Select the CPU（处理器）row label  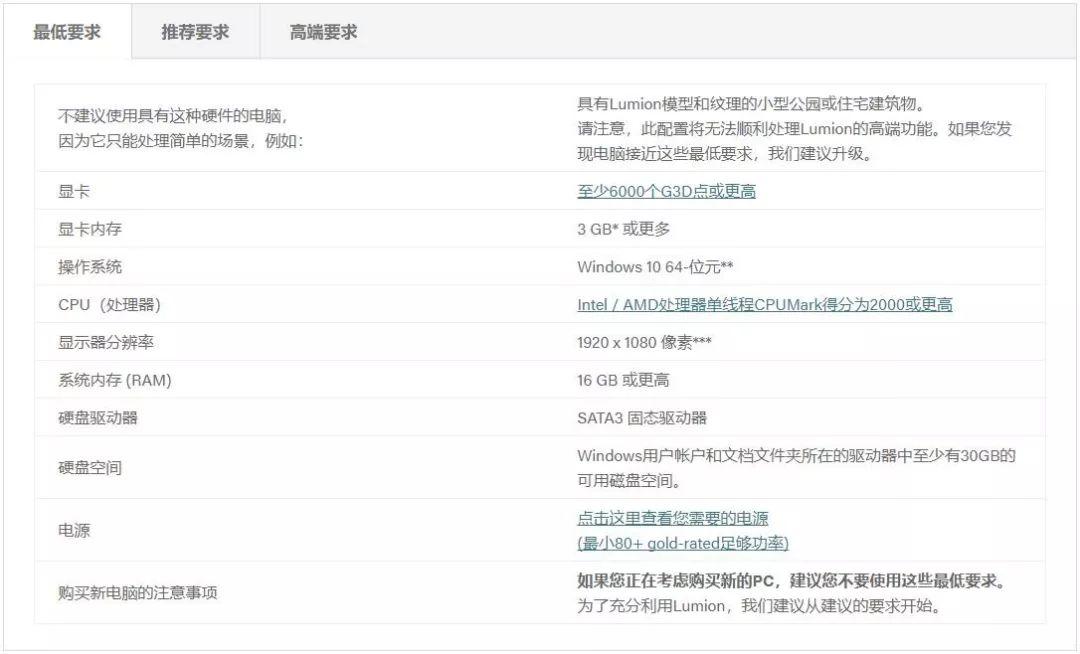click(110, 305)
